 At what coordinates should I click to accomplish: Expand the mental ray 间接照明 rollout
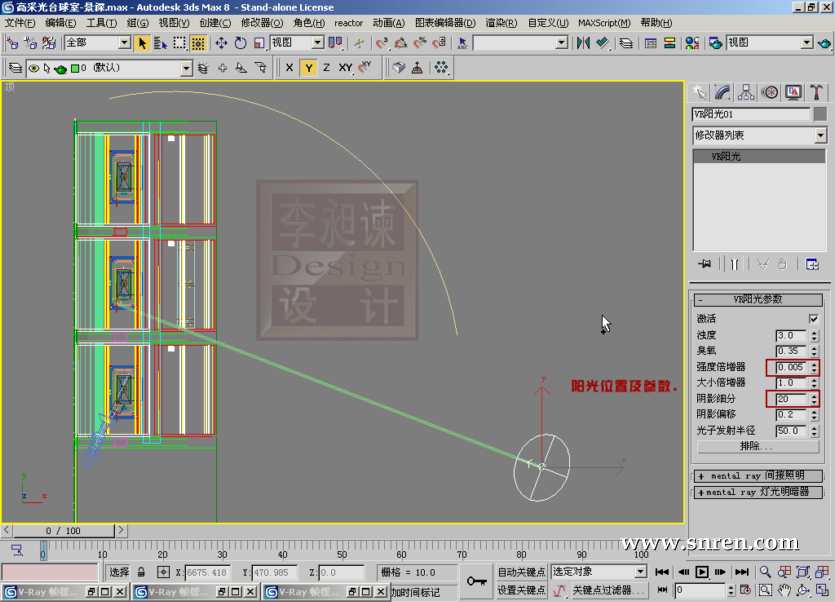[x=758, y=476]
